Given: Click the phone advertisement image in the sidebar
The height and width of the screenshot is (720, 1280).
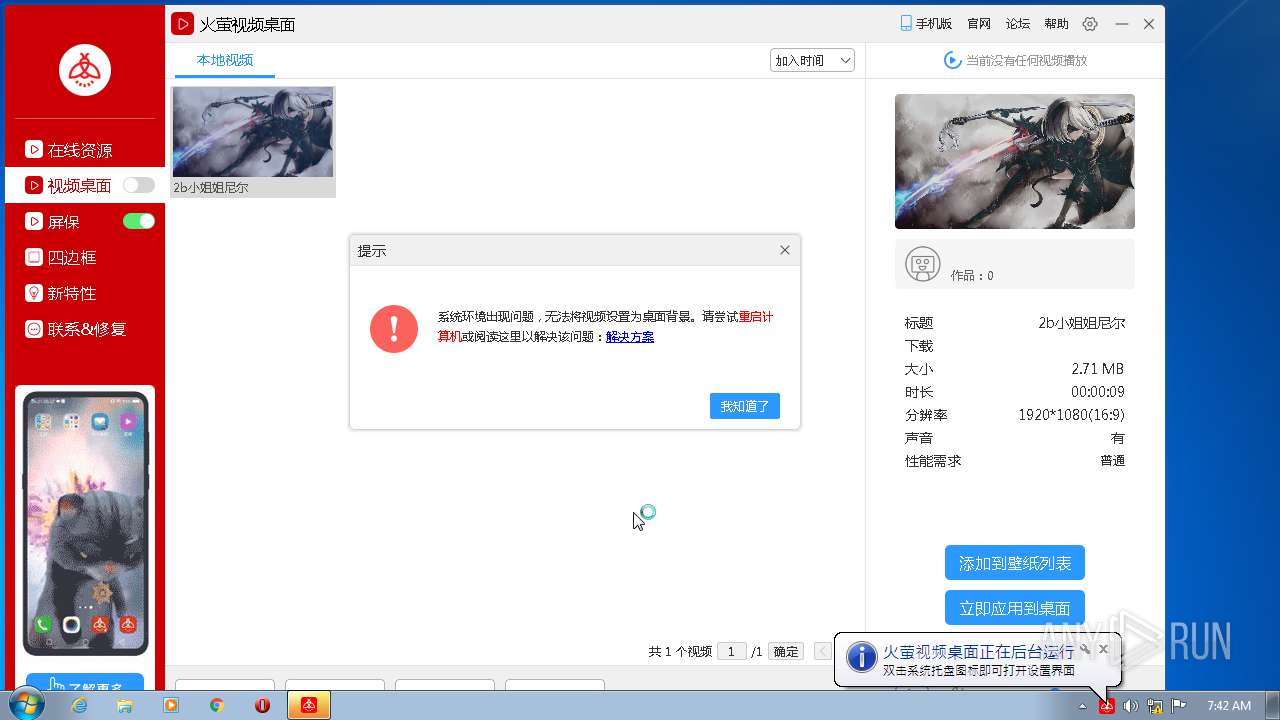Looking at the screenshot, I should coord(85,523).
